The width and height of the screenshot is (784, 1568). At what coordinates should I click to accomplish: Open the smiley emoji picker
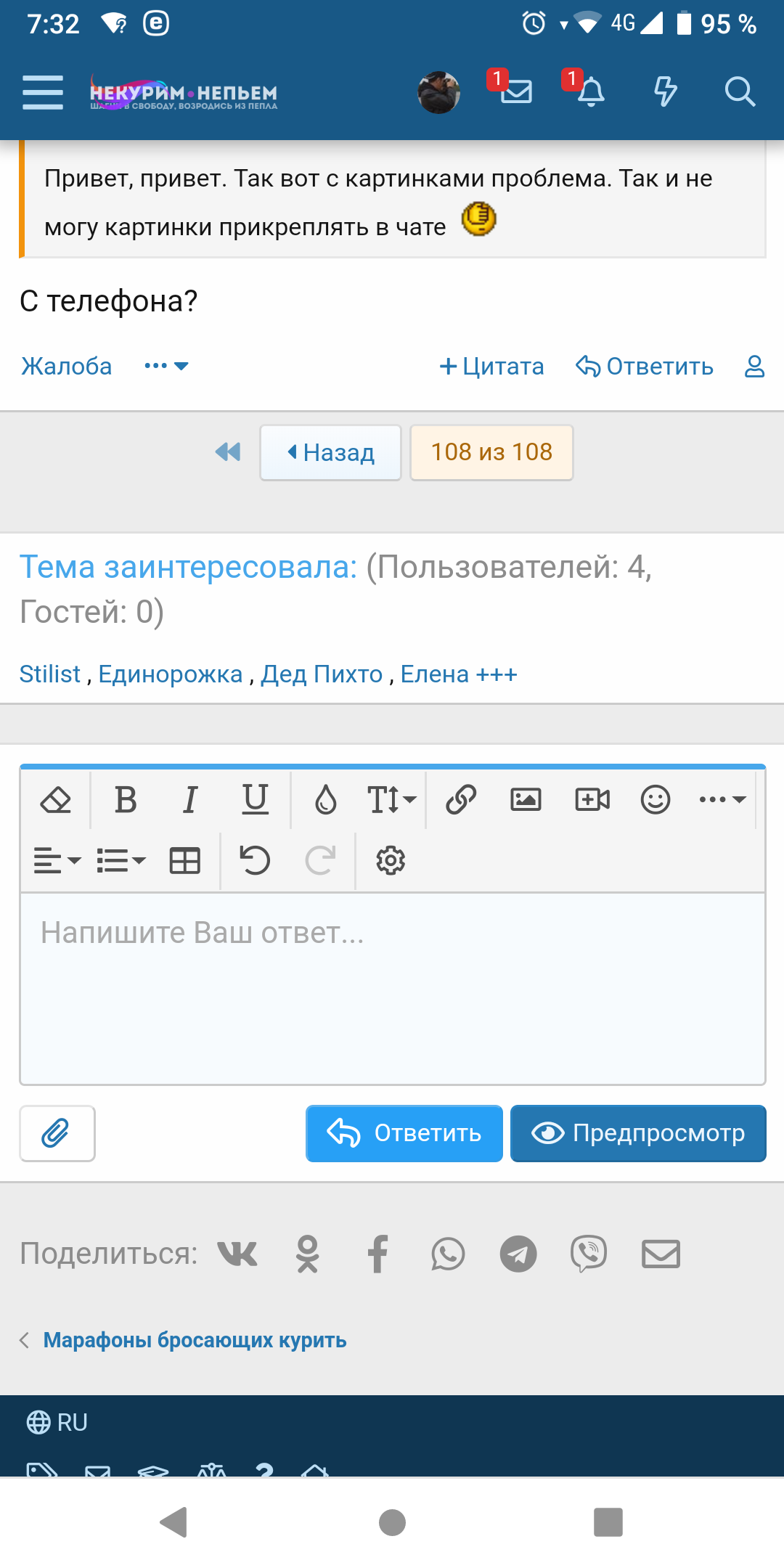(656, 800)
